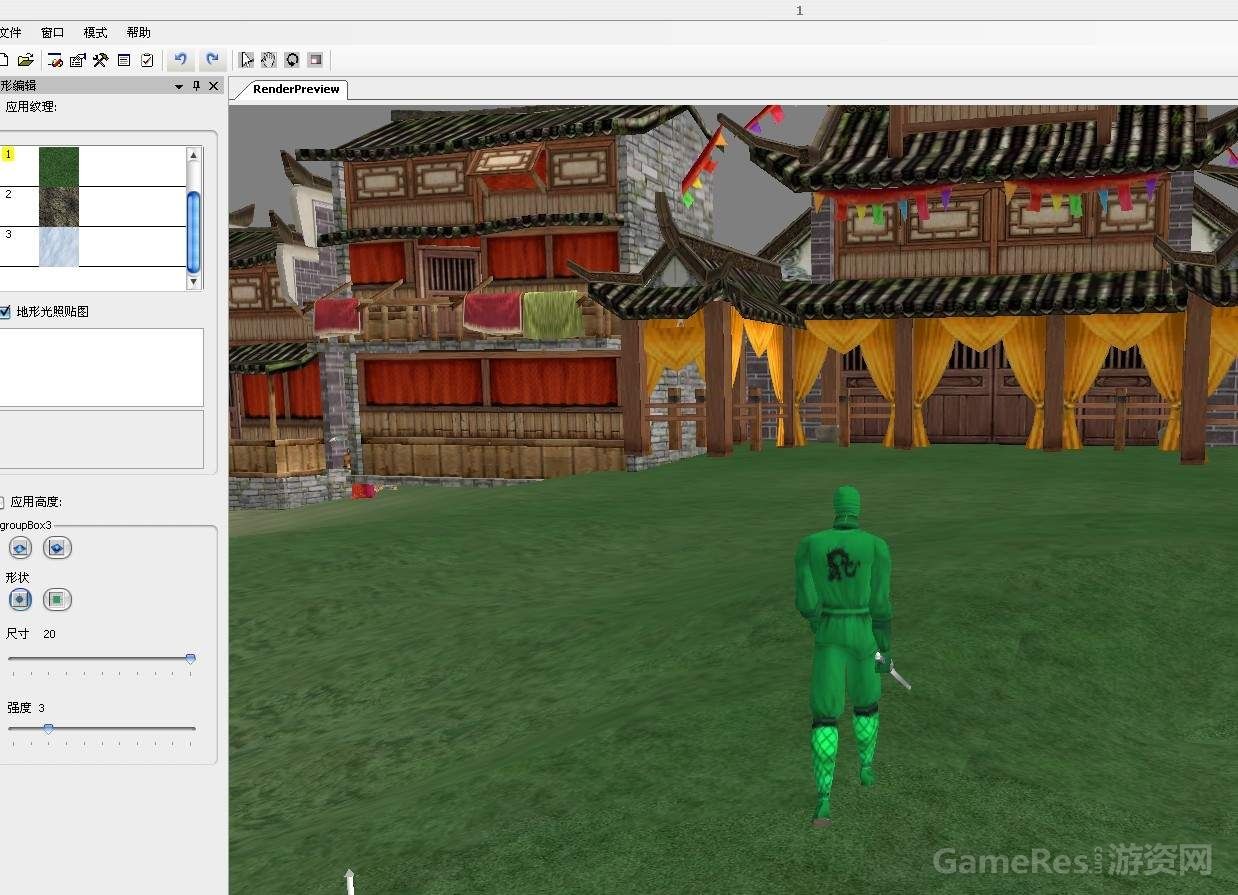Click the open folder toolbar icon
Viewport: 1238px width, 895px height.
tap(26, 60)
